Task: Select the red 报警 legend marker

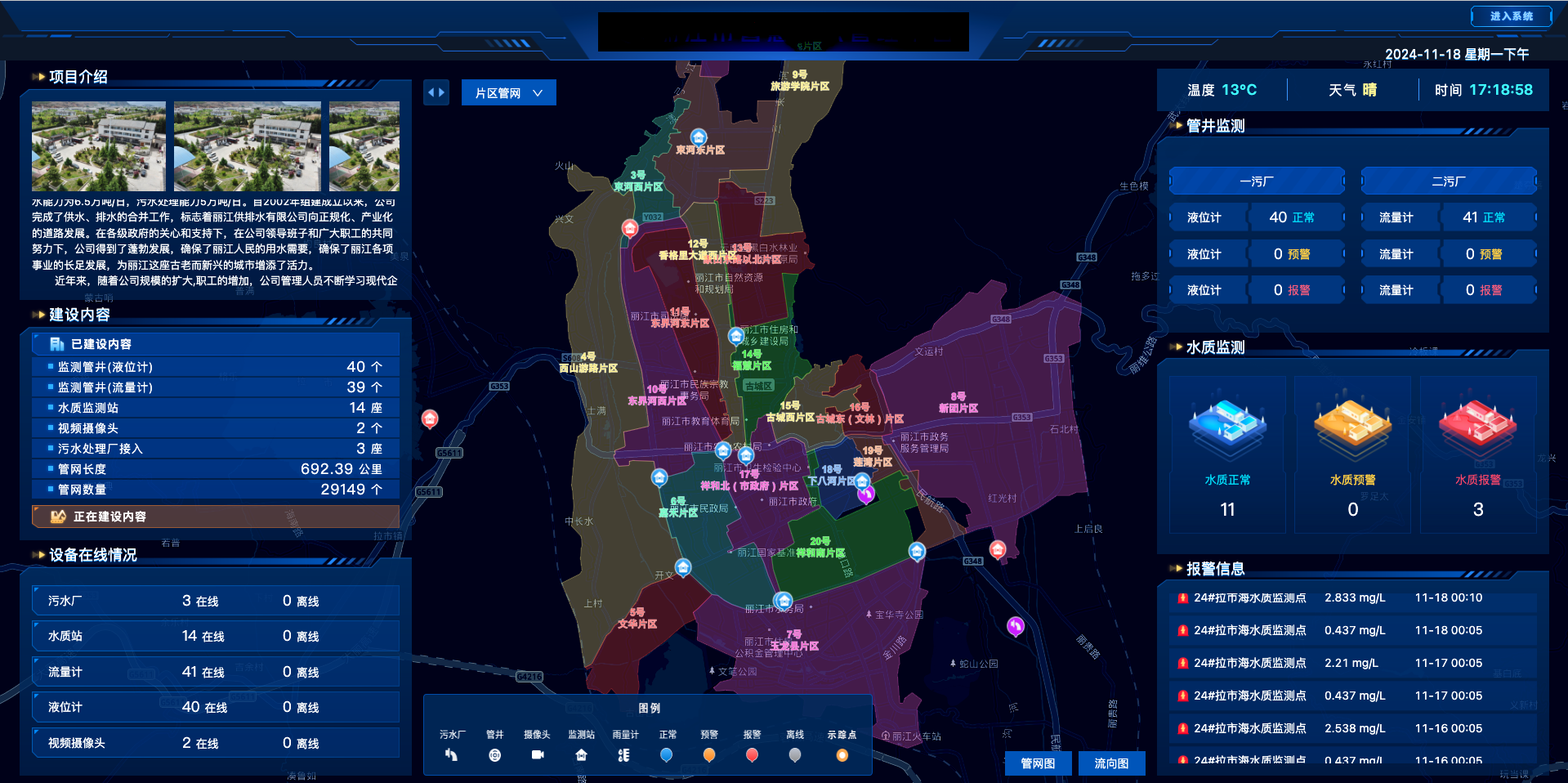Action: point(752,755)
